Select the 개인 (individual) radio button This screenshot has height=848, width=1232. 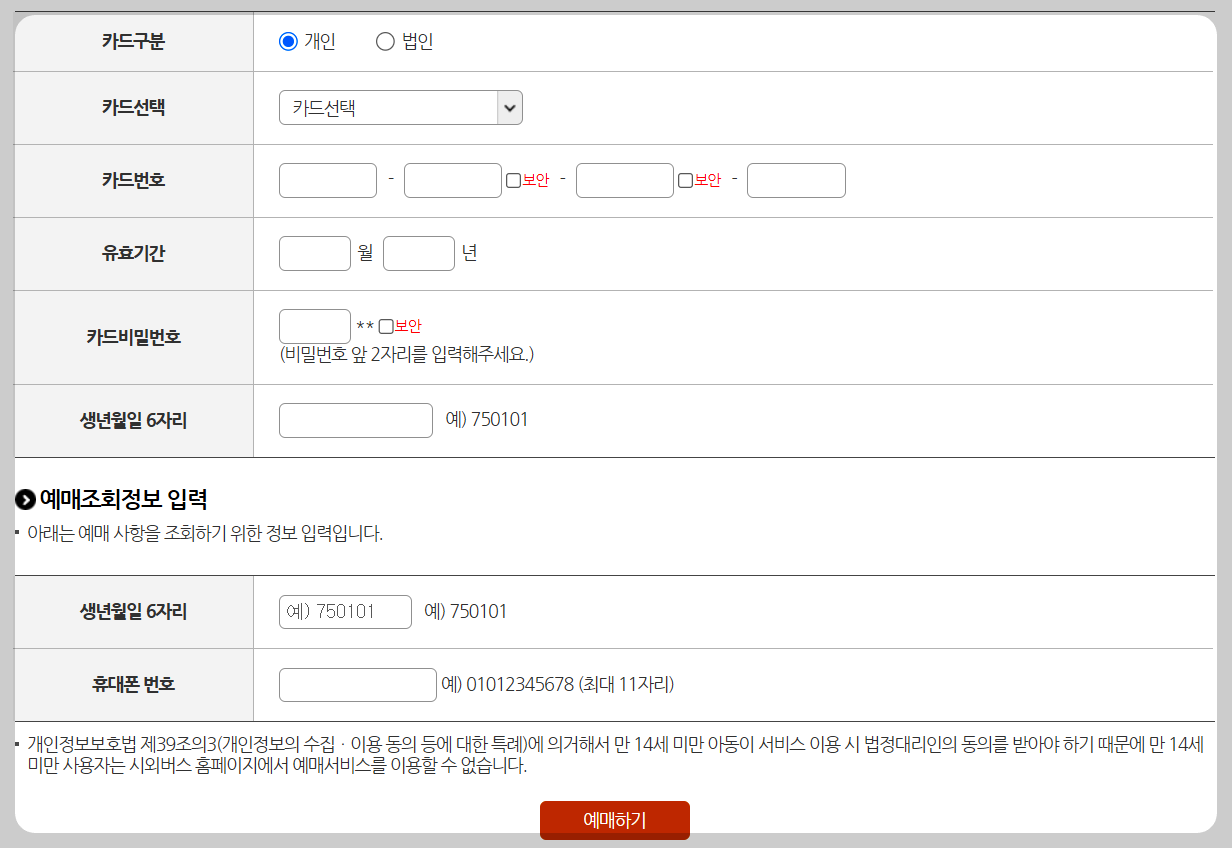tap(287, 41)
